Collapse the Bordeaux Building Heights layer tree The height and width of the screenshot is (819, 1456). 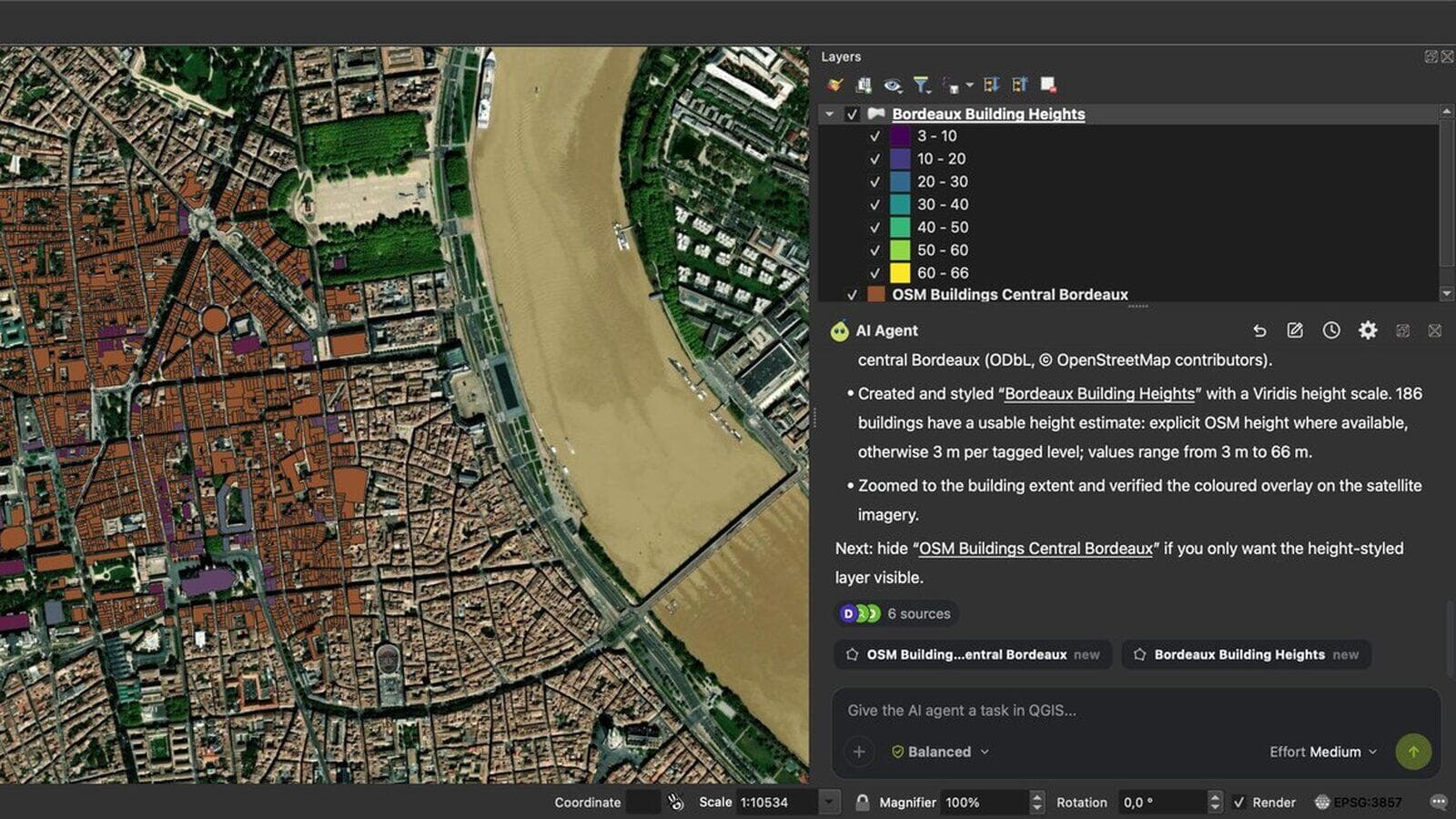pos(829,114)
